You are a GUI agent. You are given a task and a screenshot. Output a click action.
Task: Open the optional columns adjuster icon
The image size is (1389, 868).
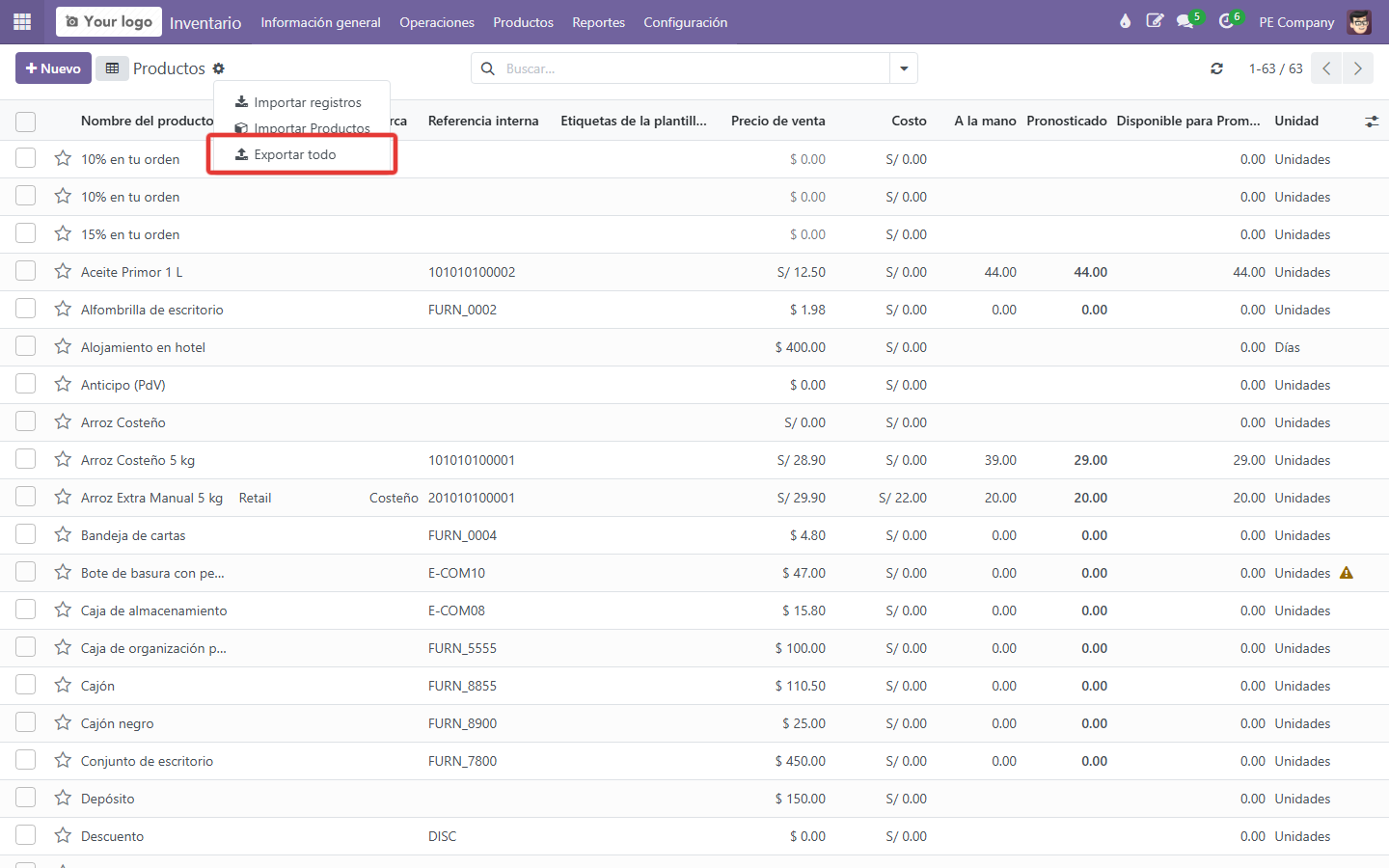tap(1372, 122)
